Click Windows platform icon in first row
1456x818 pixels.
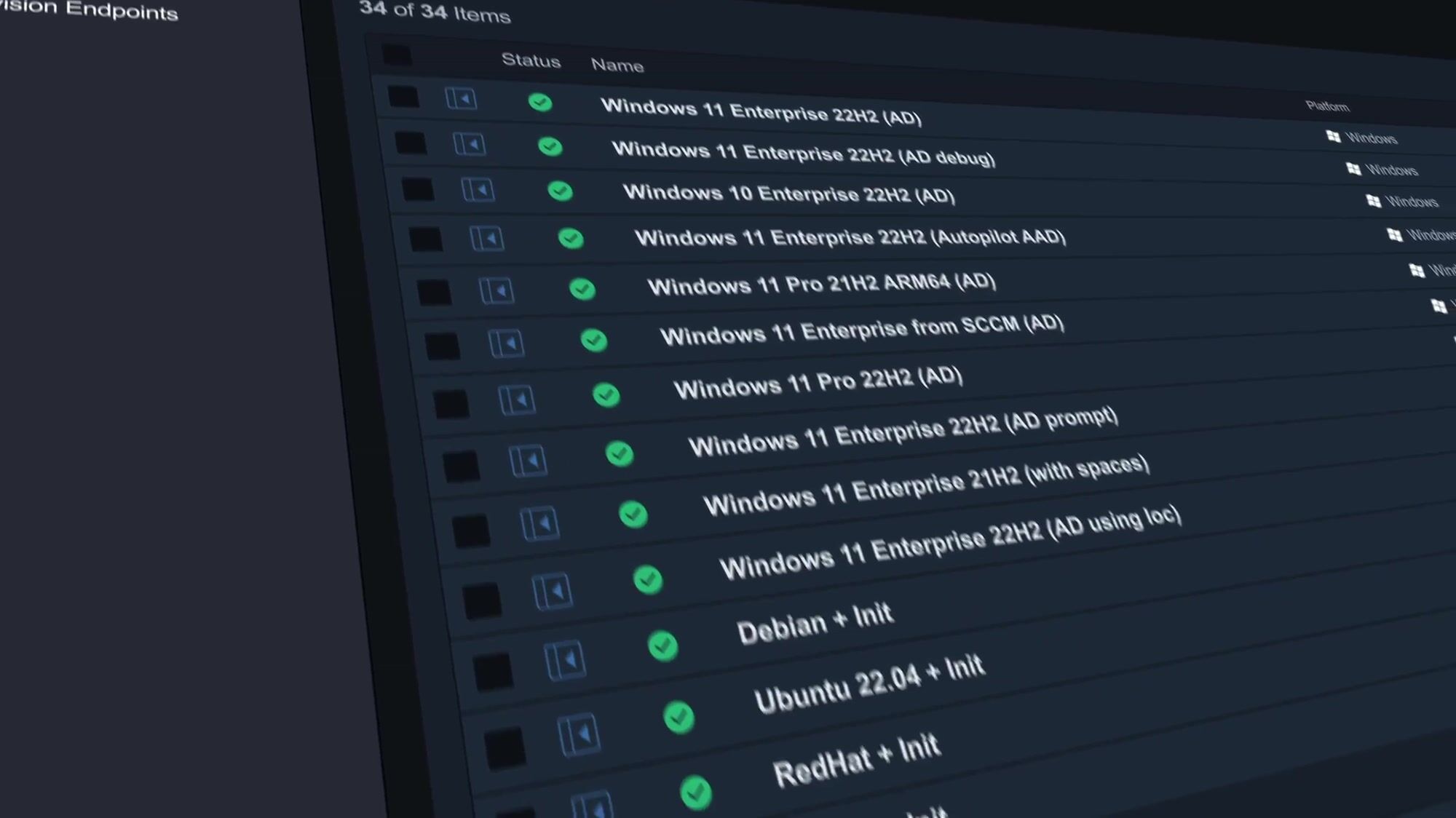[x=1333, y=137]
